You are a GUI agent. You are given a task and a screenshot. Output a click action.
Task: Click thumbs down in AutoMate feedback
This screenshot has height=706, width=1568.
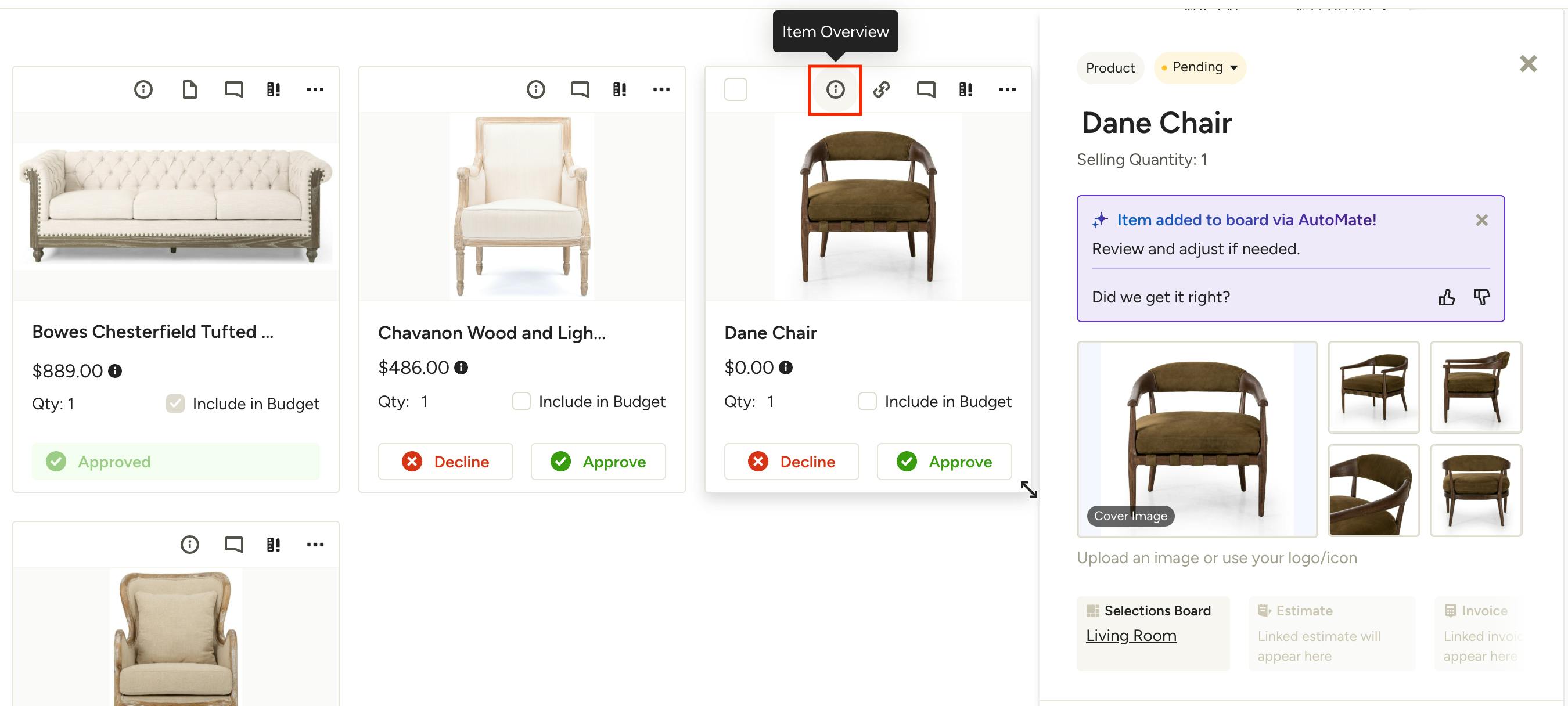pos(1481,297)
